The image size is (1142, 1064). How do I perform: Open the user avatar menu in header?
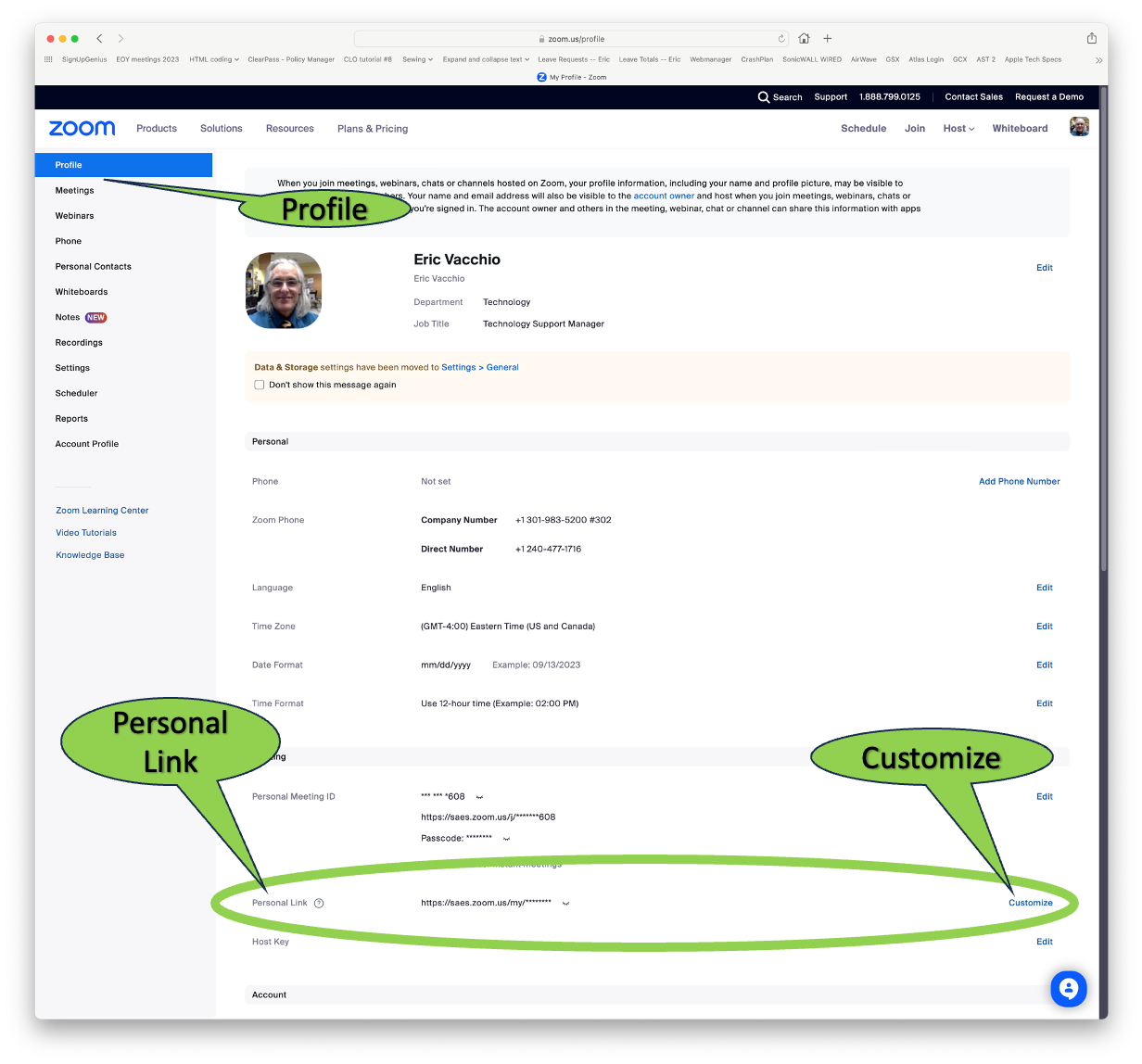[1079, 127]
